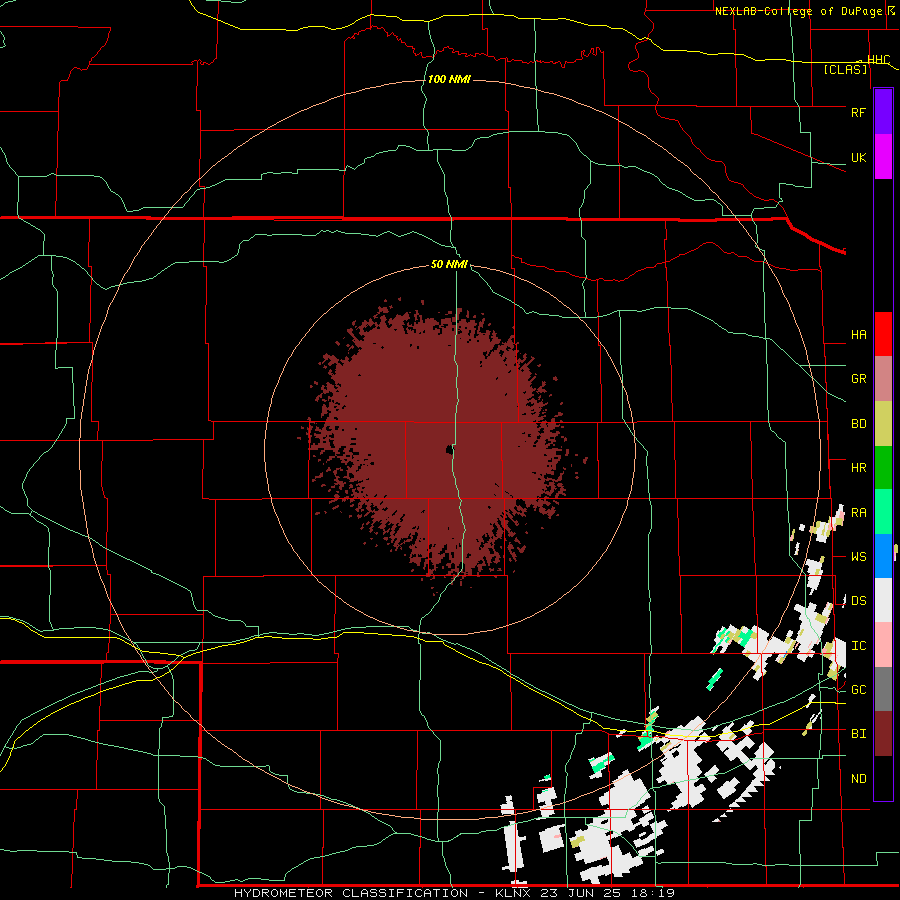Select the GR graupel legend color block
Screen dimensions: 900x900
(883, 379)
